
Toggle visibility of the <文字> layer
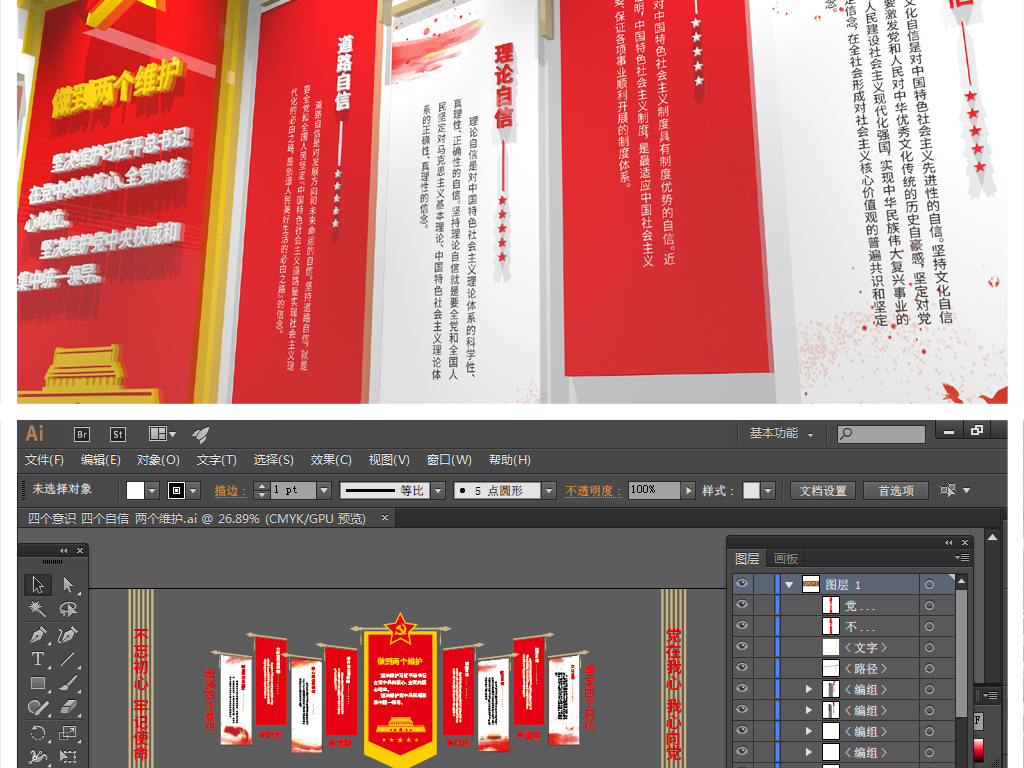tap(742, 647)
